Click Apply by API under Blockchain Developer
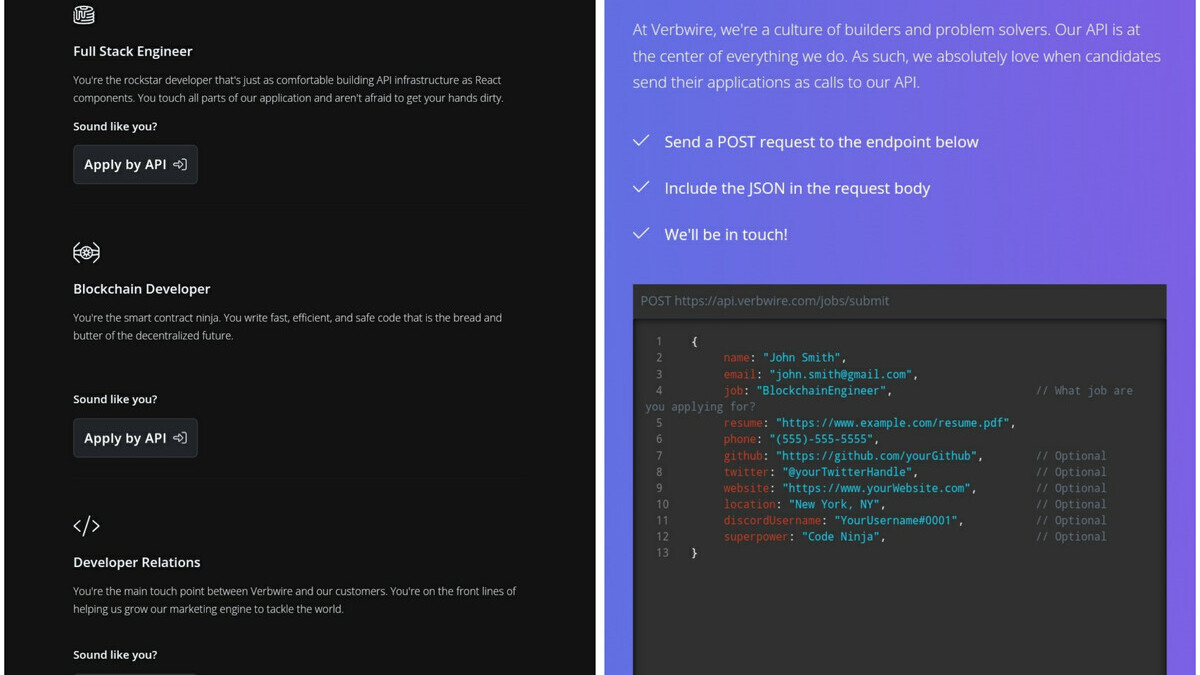Image resolution: width=1200 pixels, height=675 pixels. click(135, 438)
